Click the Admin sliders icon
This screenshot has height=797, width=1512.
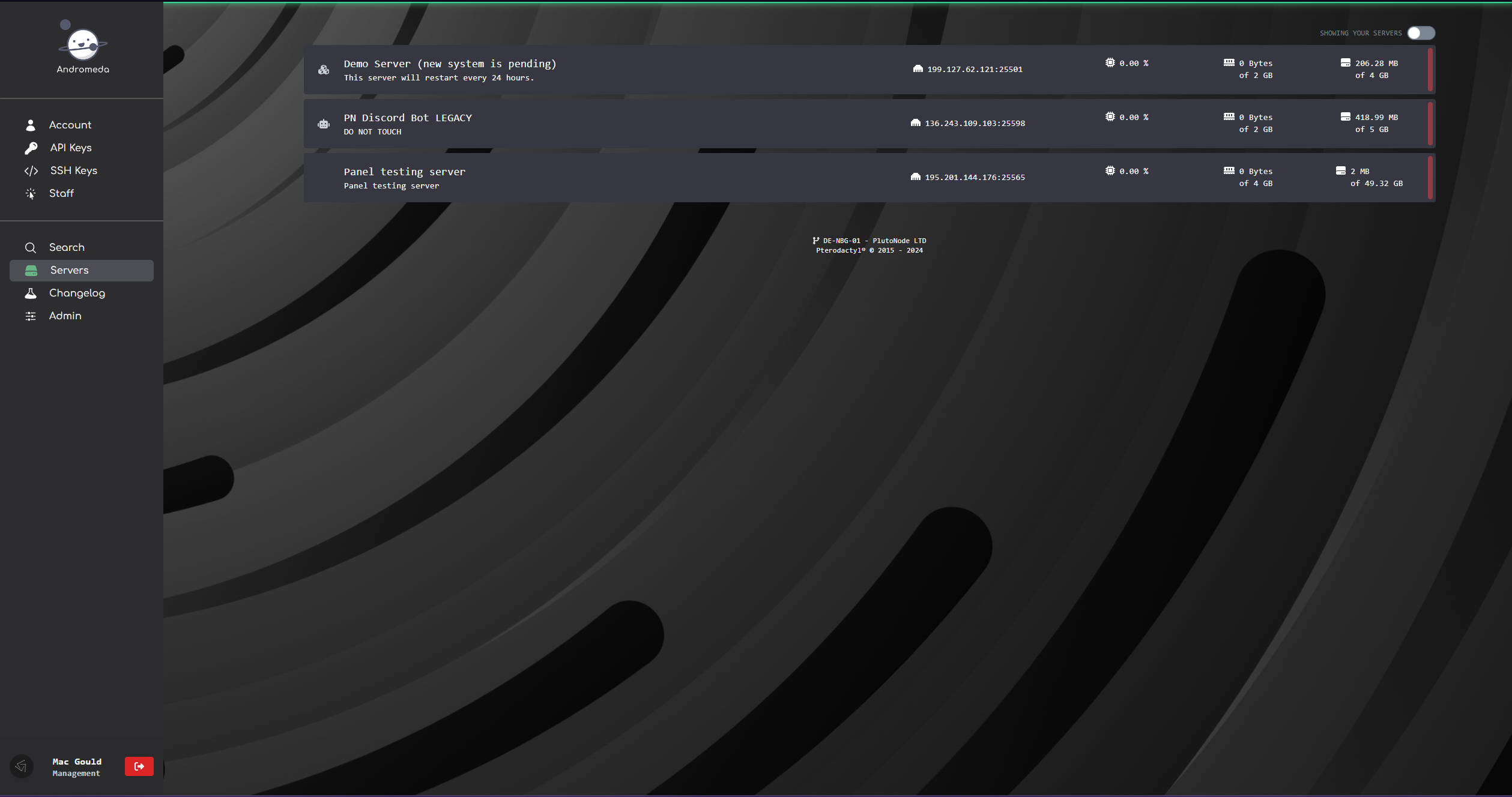click(31, 316)
